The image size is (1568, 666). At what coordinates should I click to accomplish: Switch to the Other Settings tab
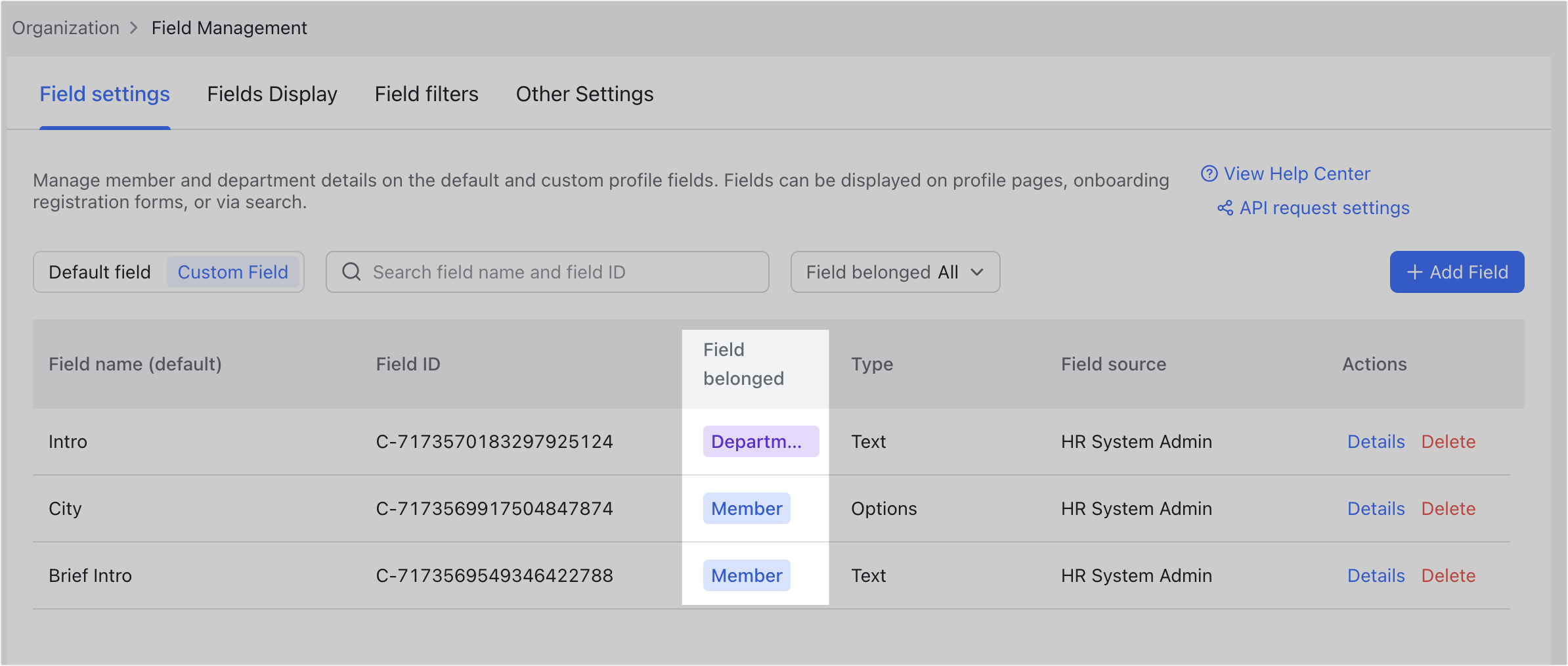584,94
